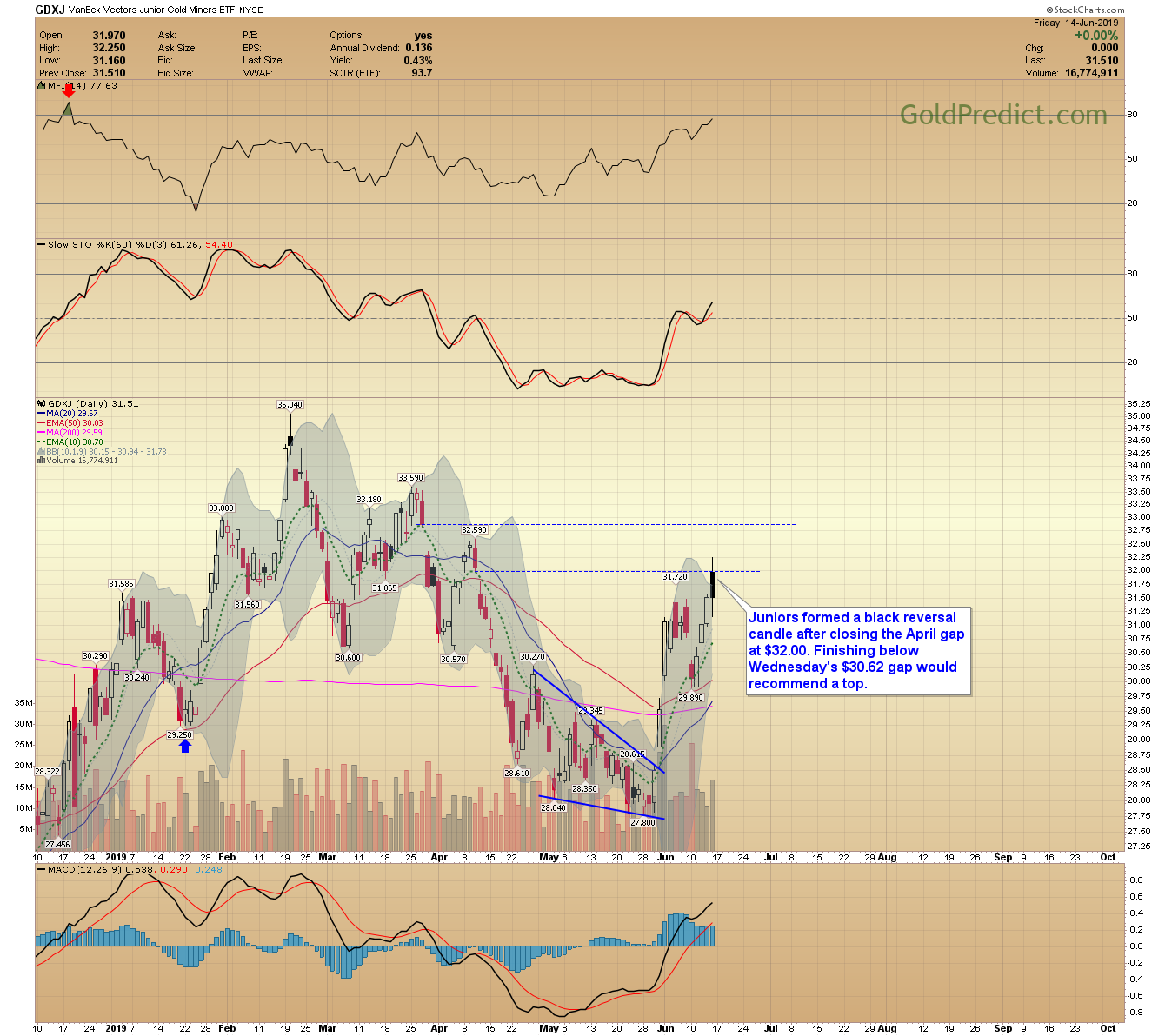Click the "VanEck Vectors Junior Gold Miners ETF" title
The image size is (1165, 1036).
point(152,10)
